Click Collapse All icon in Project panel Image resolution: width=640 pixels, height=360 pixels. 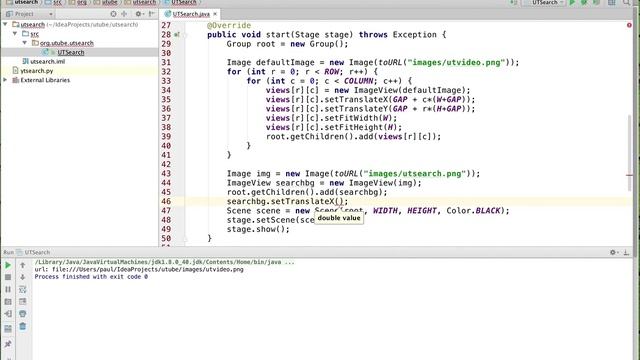point(124,14)
